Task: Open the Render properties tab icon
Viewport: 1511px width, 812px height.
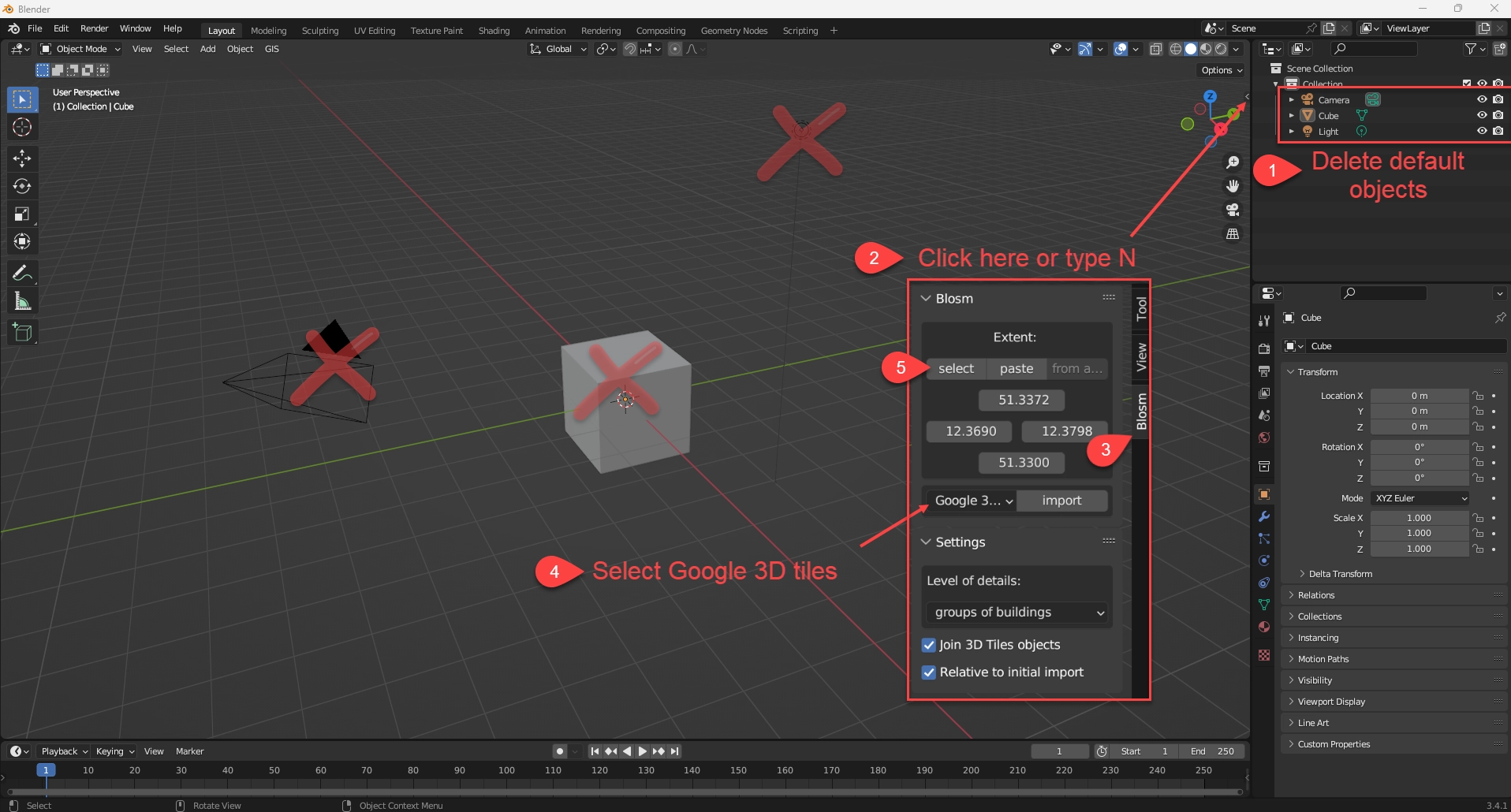Action: pos(1264,349)
